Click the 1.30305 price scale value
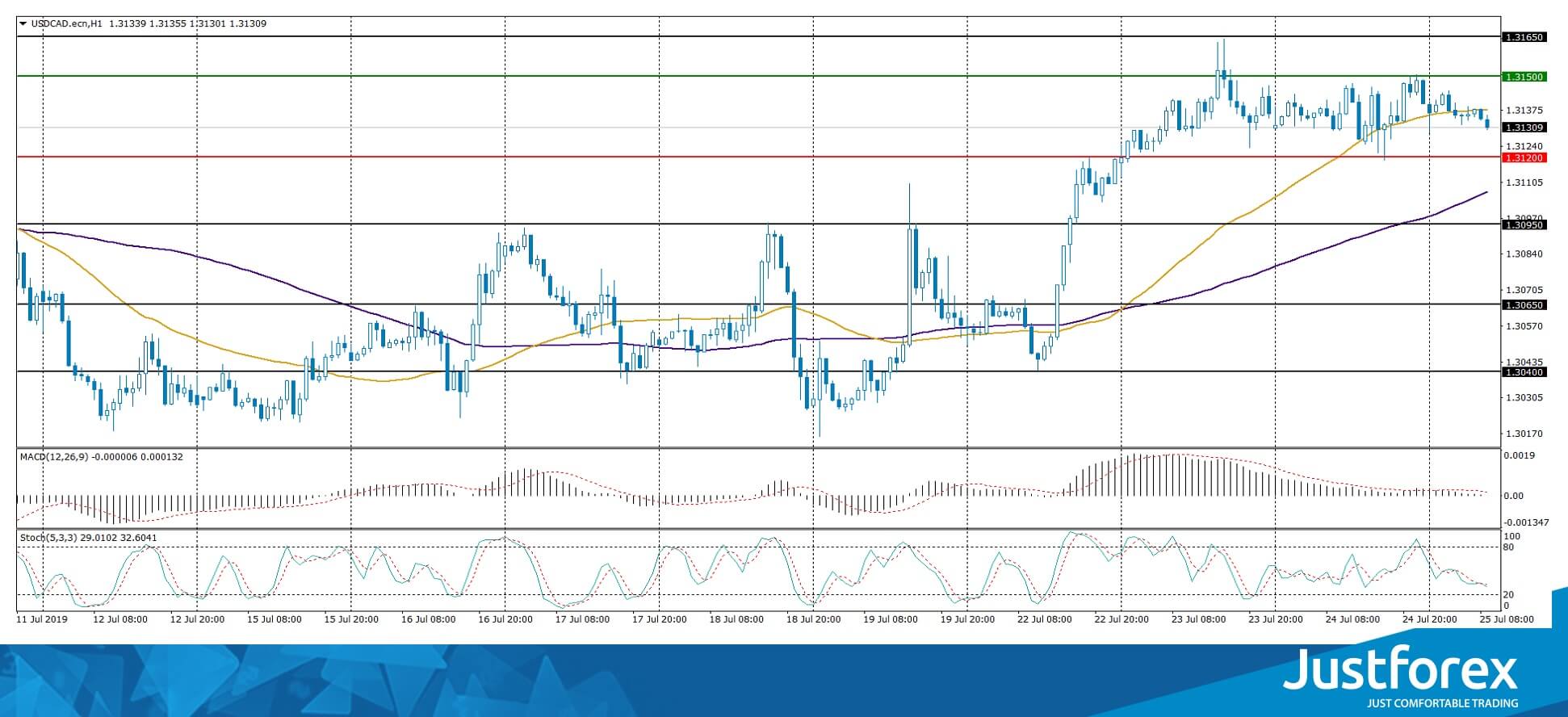The image size is (1568, 717). [1524, 398]
